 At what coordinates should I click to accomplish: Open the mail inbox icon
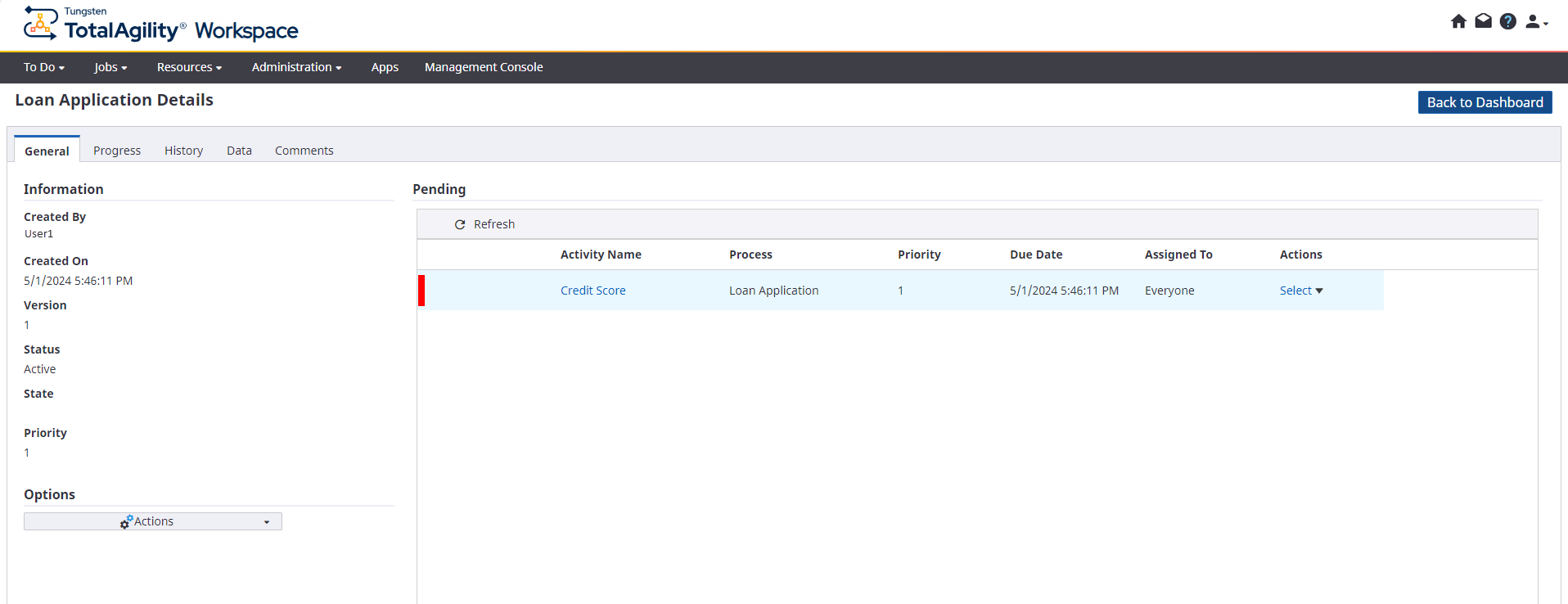point(1483,21)
